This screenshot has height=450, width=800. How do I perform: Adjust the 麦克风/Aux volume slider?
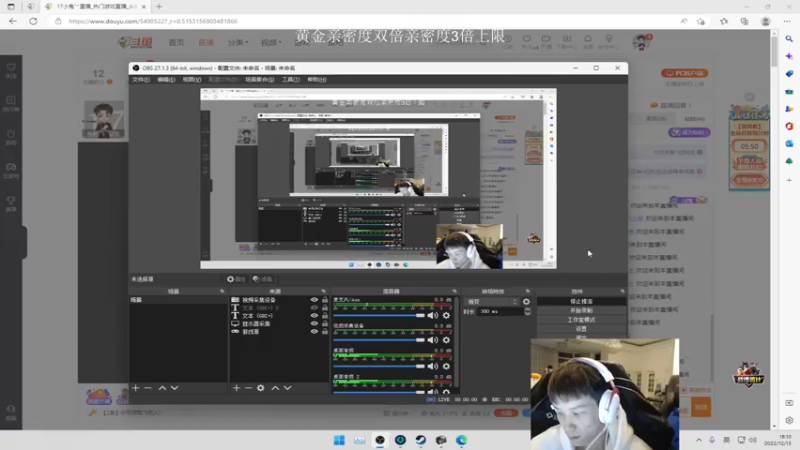point(379,315)
